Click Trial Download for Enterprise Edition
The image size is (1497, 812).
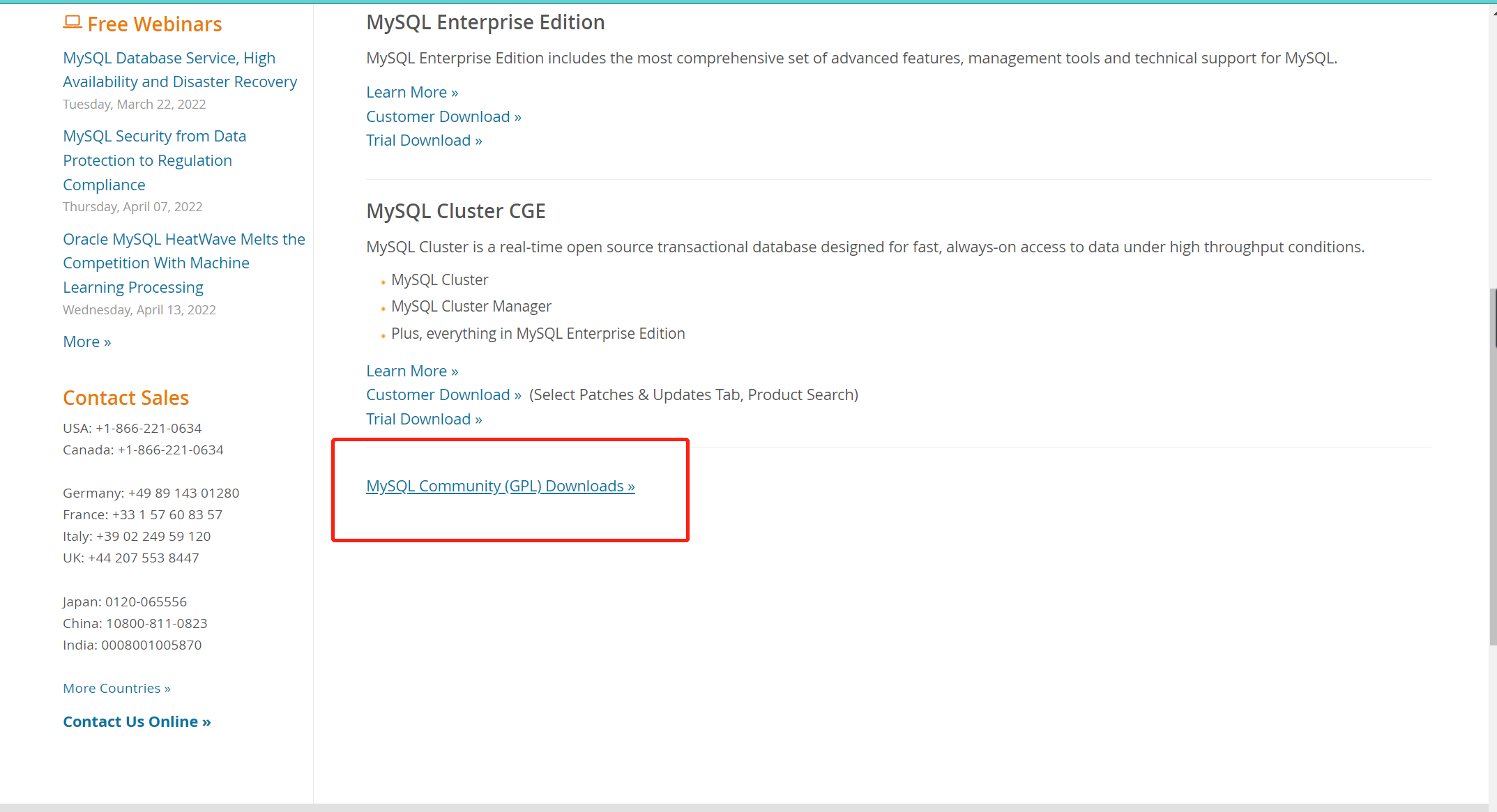[424, 140]
